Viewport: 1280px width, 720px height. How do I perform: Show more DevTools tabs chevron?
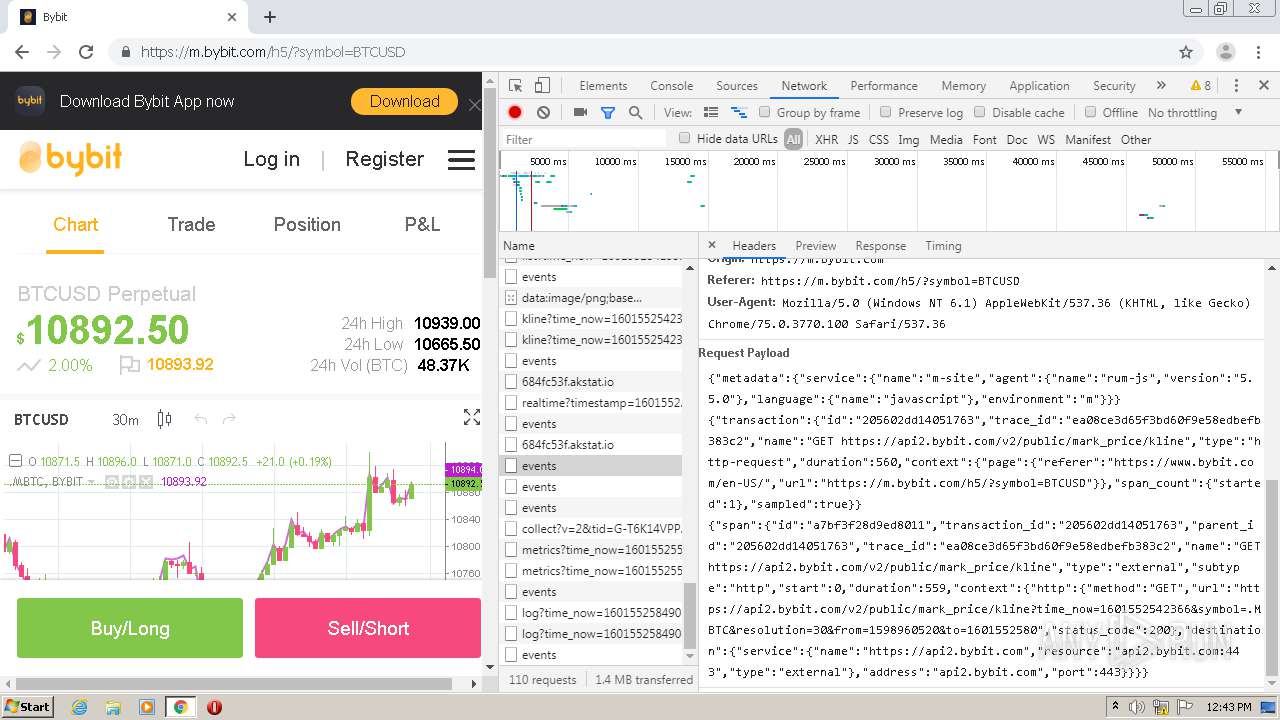tap(1161, 86)
